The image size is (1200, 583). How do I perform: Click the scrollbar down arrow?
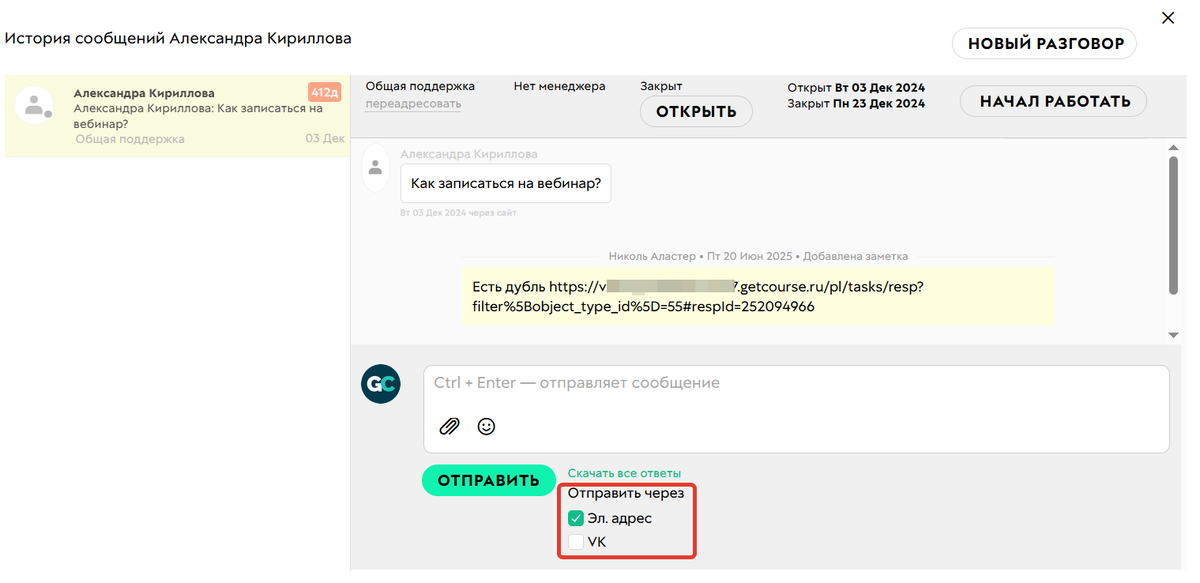pos(1174,335)
